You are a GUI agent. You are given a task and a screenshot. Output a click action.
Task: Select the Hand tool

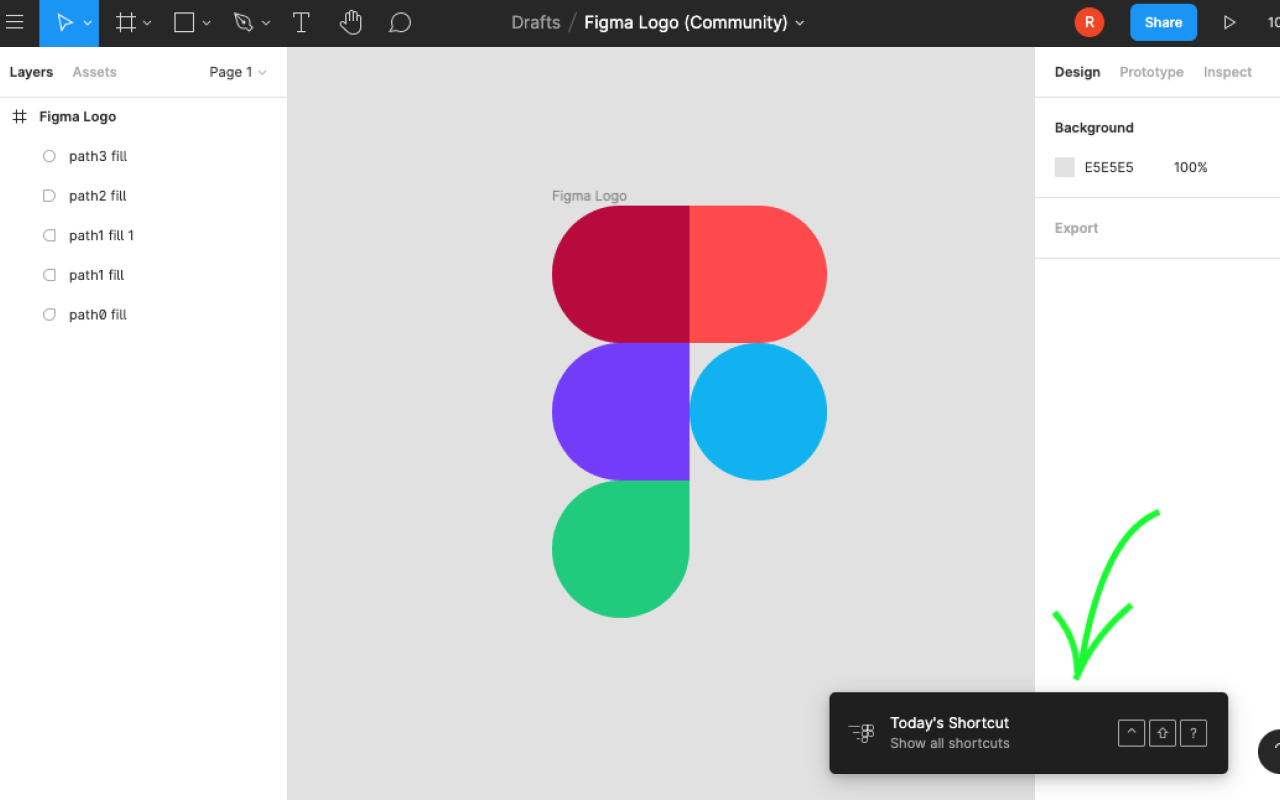point(350,22)
